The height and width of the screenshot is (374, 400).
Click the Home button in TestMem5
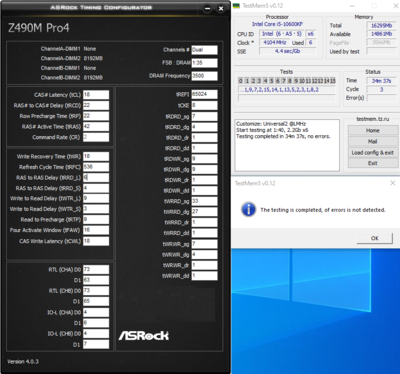click(x=373, y=130)
